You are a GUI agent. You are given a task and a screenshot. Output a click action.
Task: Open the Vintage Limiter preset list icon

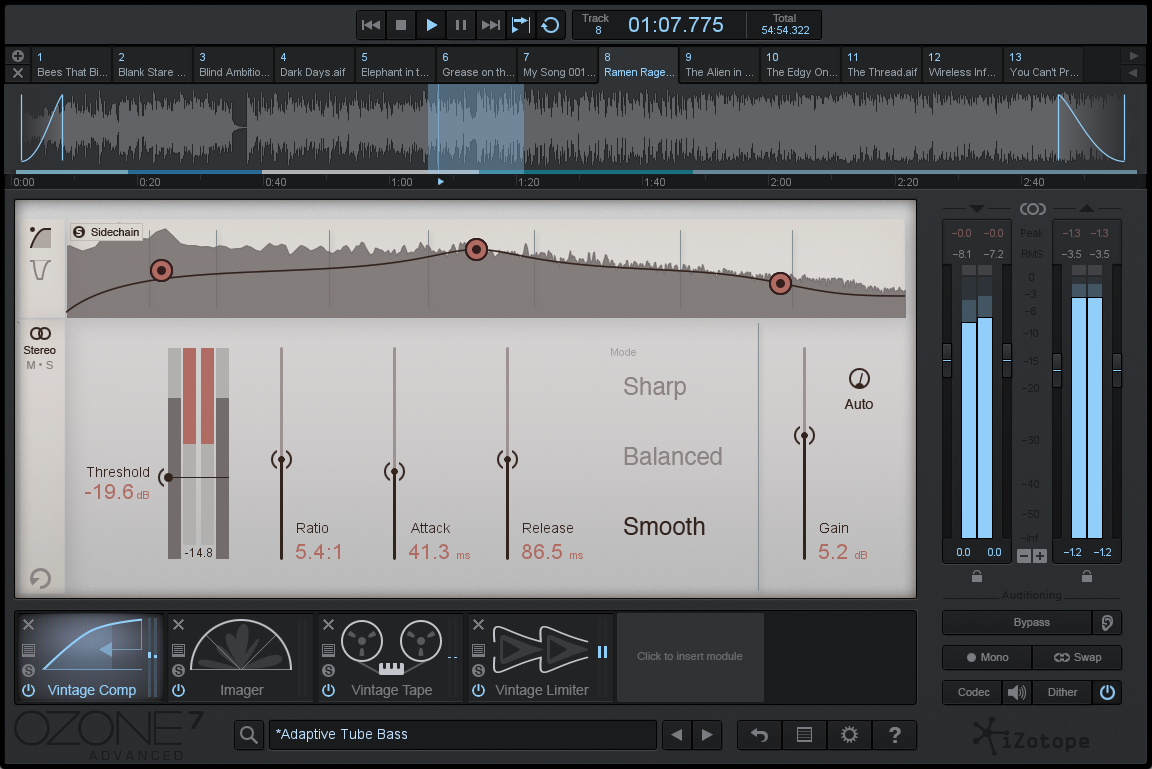tap(478, 650)
